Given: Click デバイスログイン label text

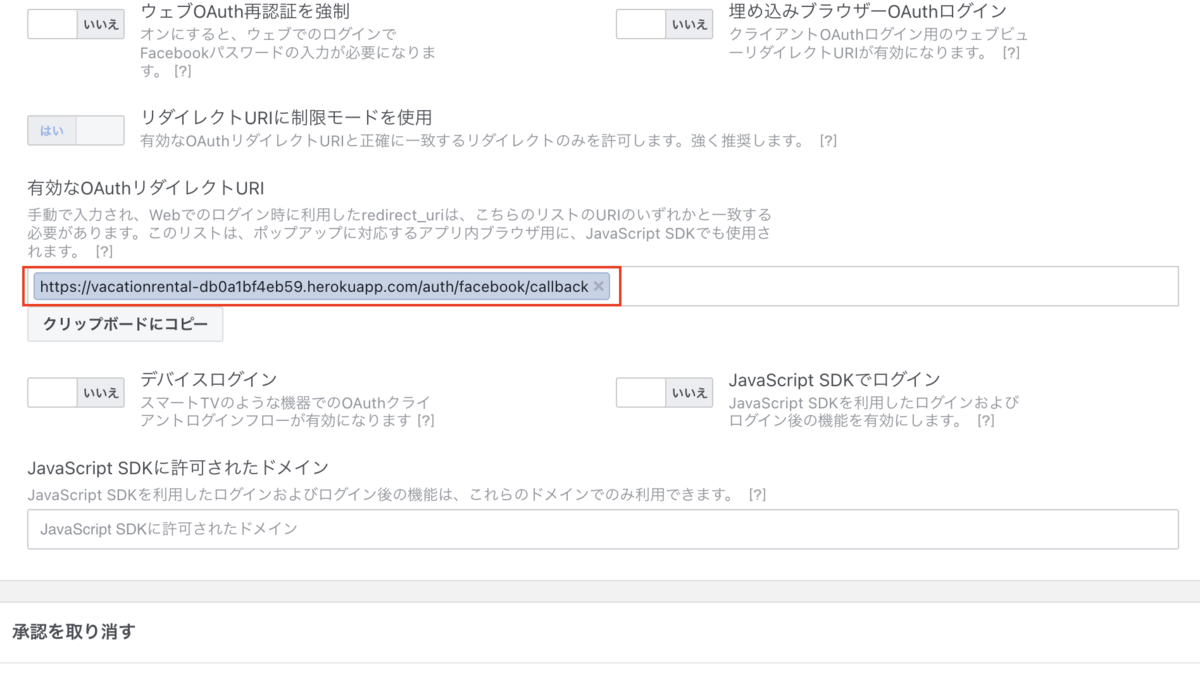Looking at the screenshot, I should (x=209, y=380).
